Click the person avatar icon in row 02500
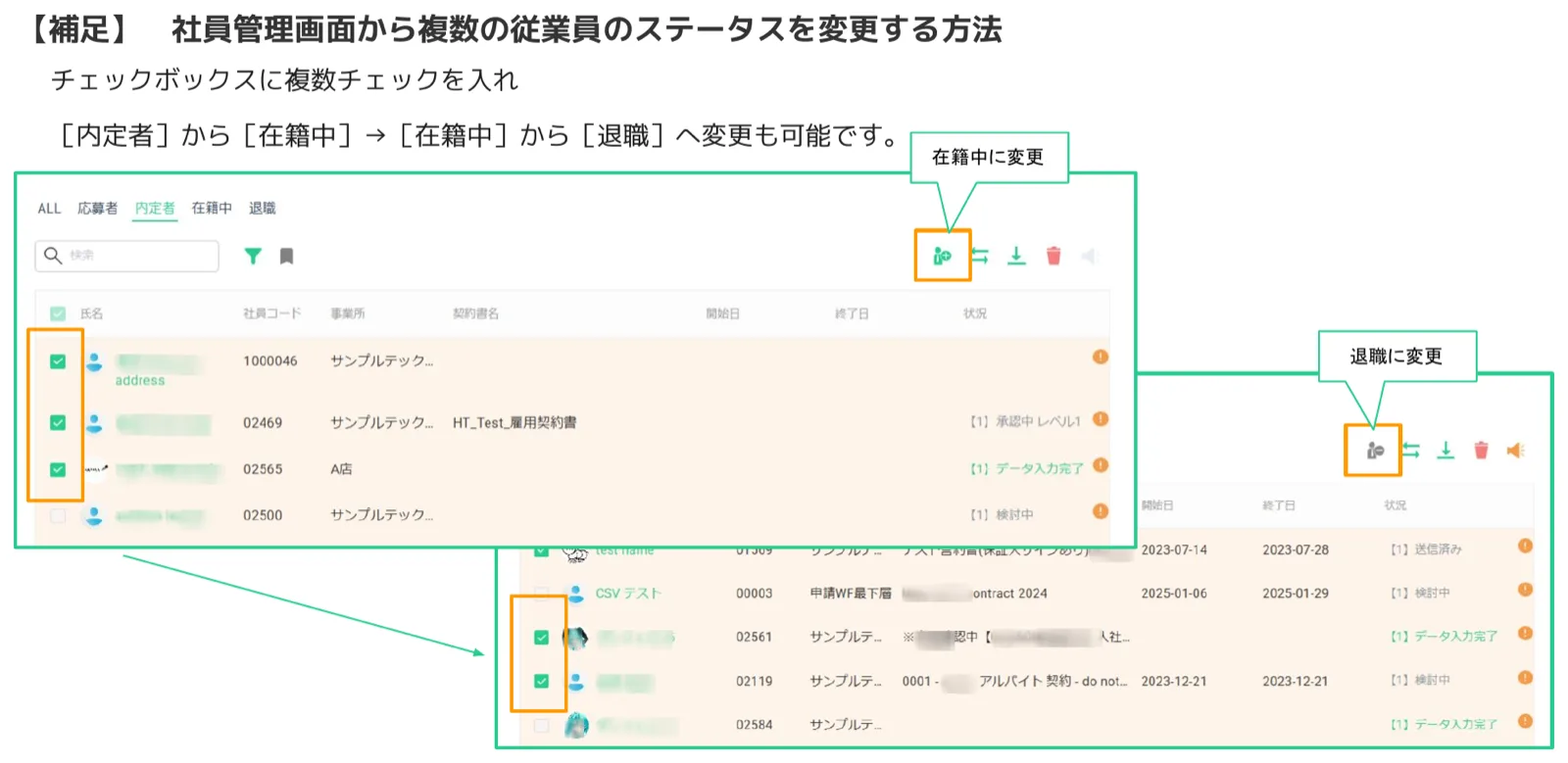 [94, 515]
